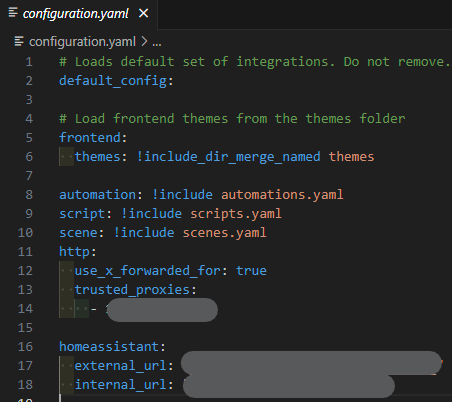Click 'use_x_forwarded_for' key
The height and width of the screenshot is (402, 452).
147,271
